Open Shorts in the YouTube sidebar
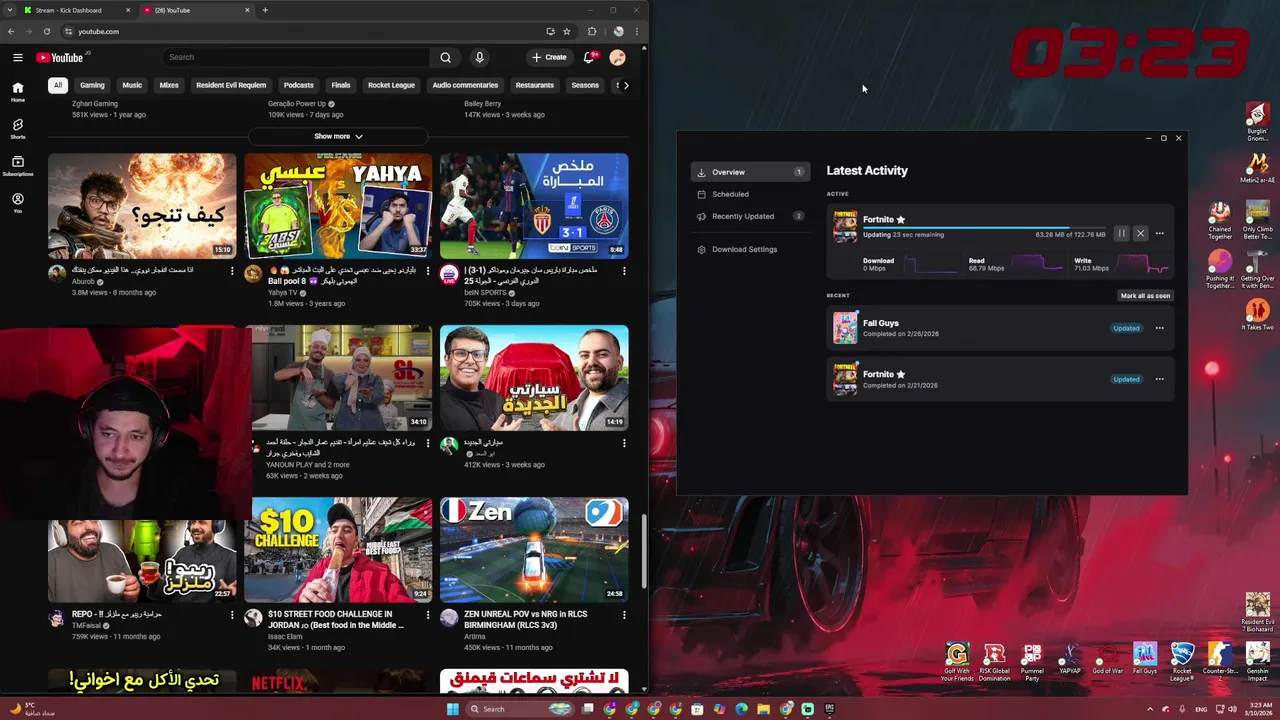 coord(17,129)
